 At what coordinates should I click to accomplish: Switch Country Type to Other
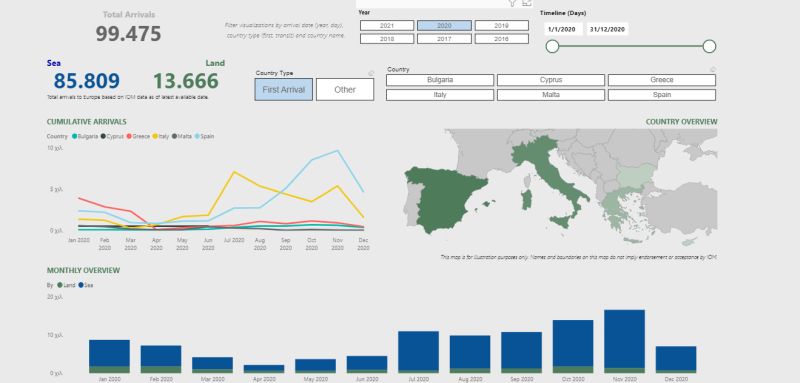(345, 90)
